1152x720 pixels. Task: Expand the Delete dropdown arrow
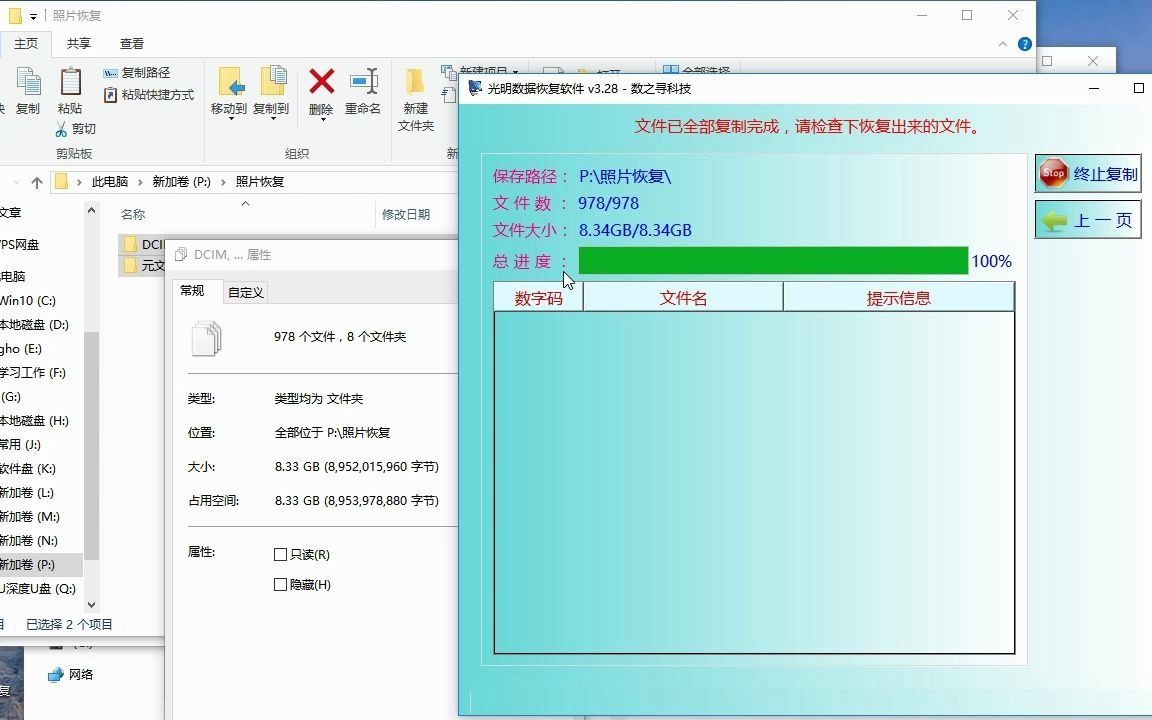322,119
